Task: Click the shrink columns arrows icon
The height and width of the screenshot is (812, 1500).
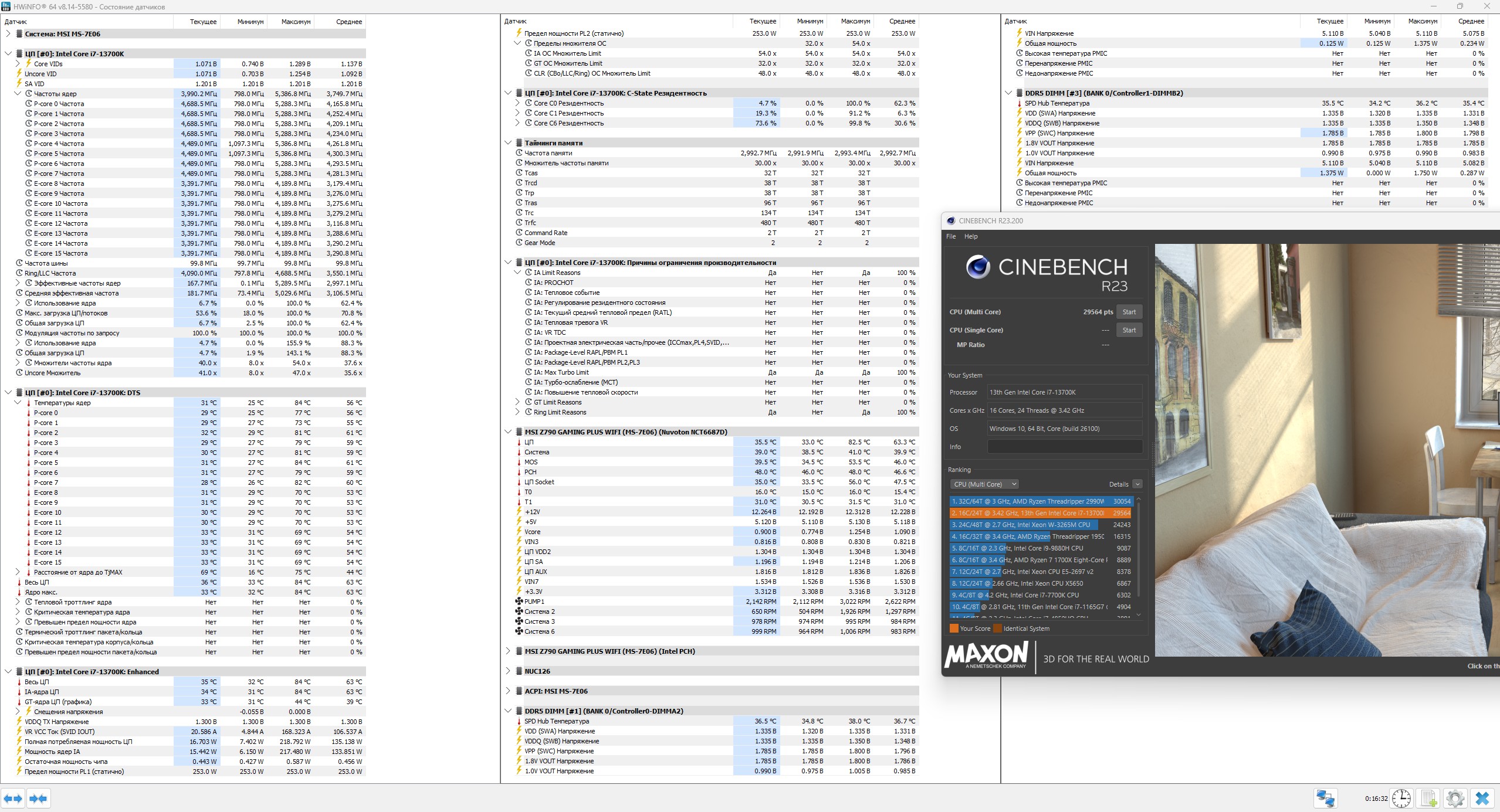Action: [38, 799]
